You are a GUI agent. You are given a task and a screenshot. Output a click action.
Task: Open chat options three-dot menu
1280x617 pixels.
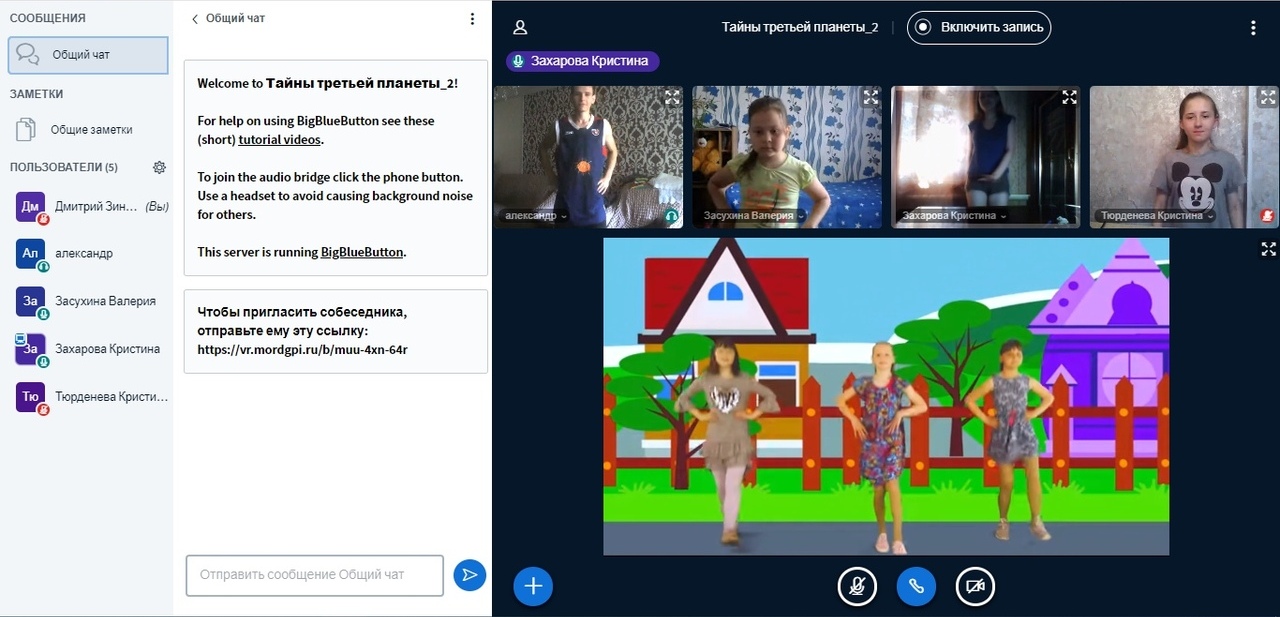[x=473, y=18]
